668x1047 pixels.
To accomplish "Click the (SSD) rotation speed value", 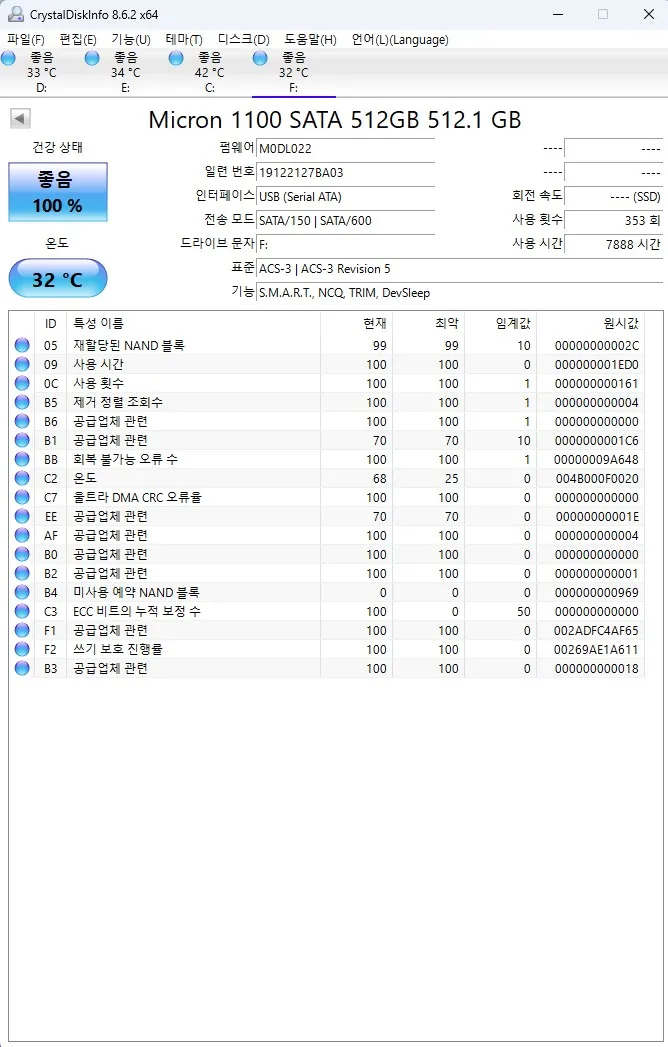I will [613, 196].
